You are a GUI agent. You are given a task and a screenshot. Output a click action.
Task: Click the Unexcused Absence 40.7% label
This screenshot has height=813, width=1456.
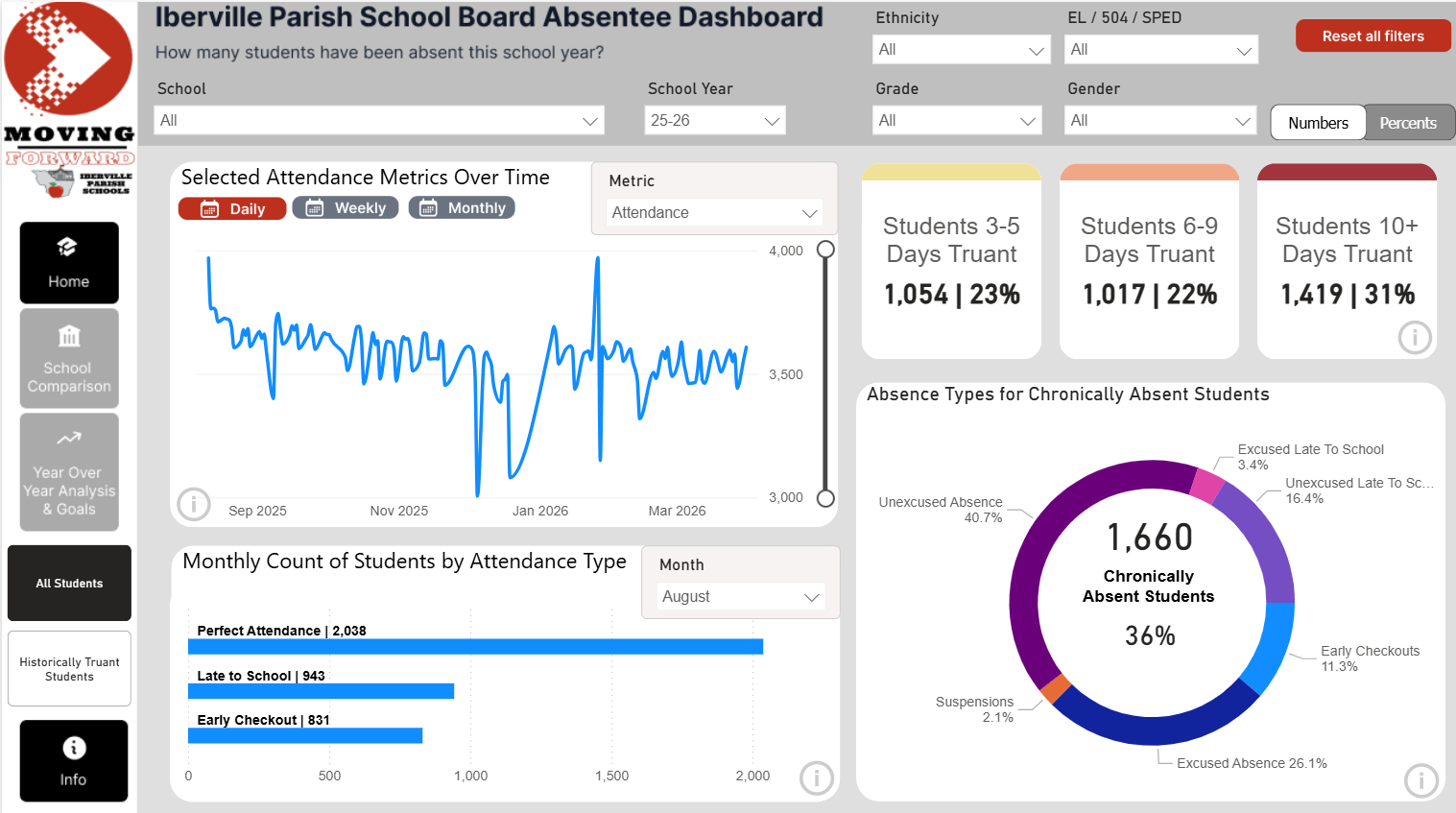[x=941, y=510]
